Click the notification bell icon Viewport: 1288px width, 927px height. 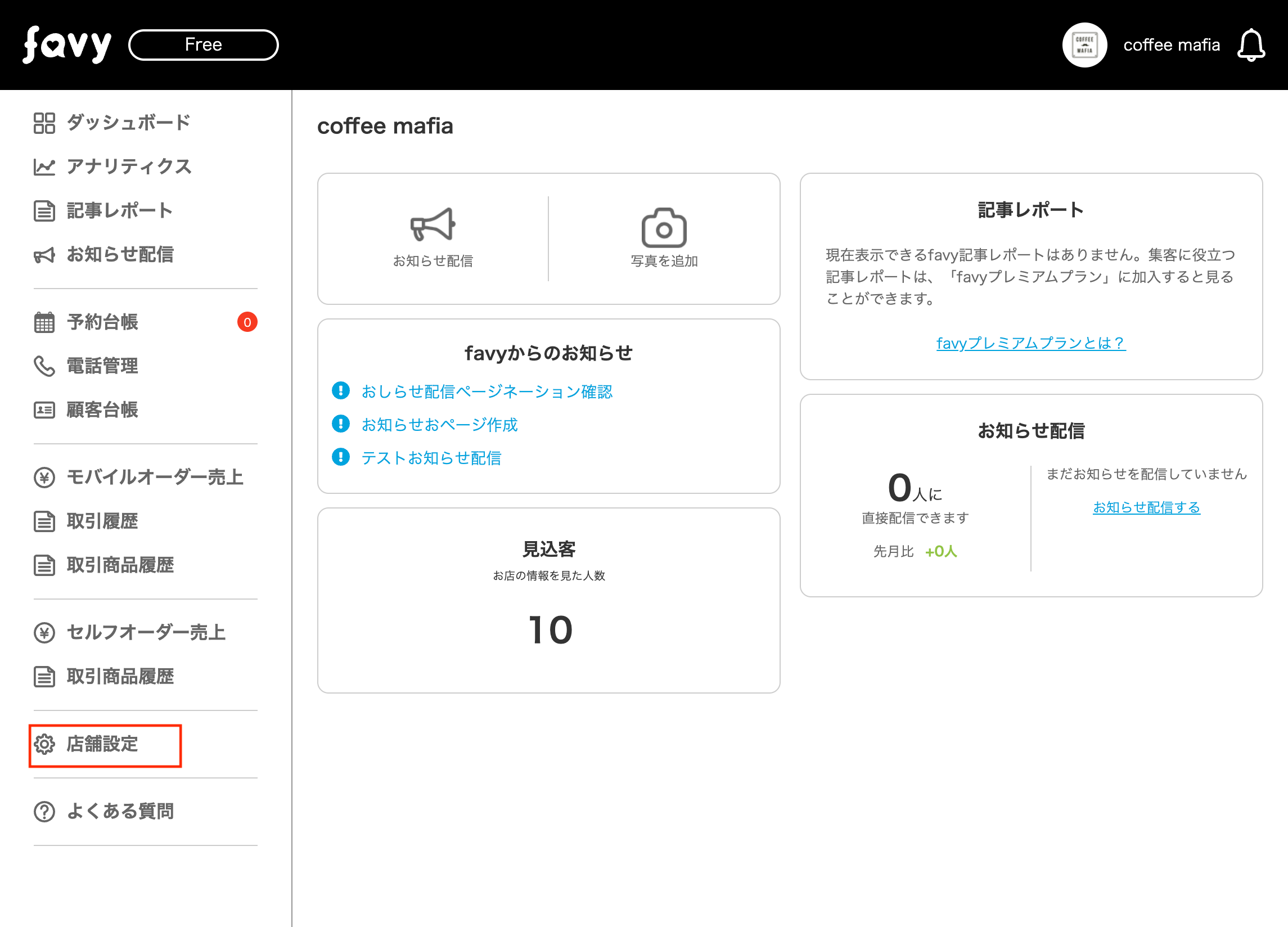click(1250, 46)
